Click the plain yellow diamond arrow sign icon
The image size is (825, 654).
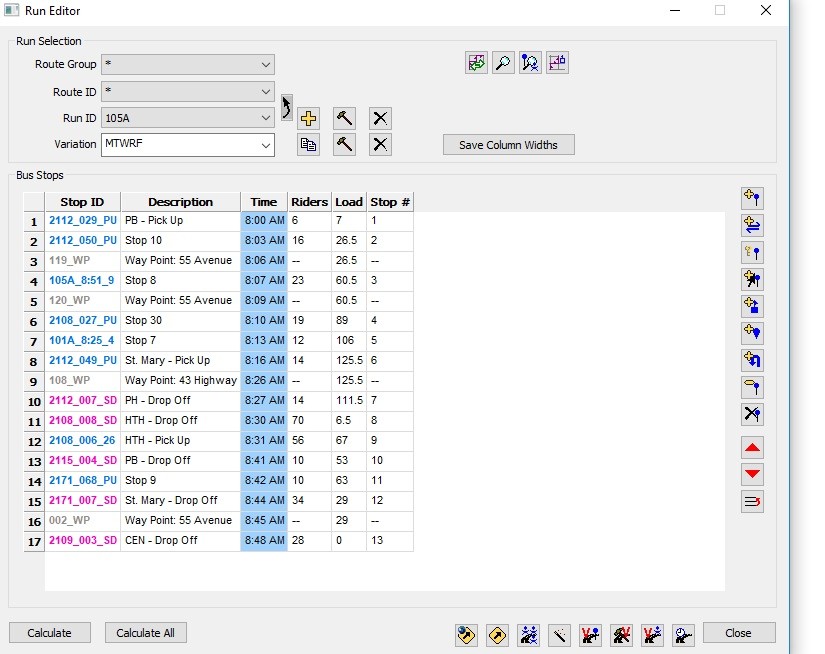click(498, 635)
